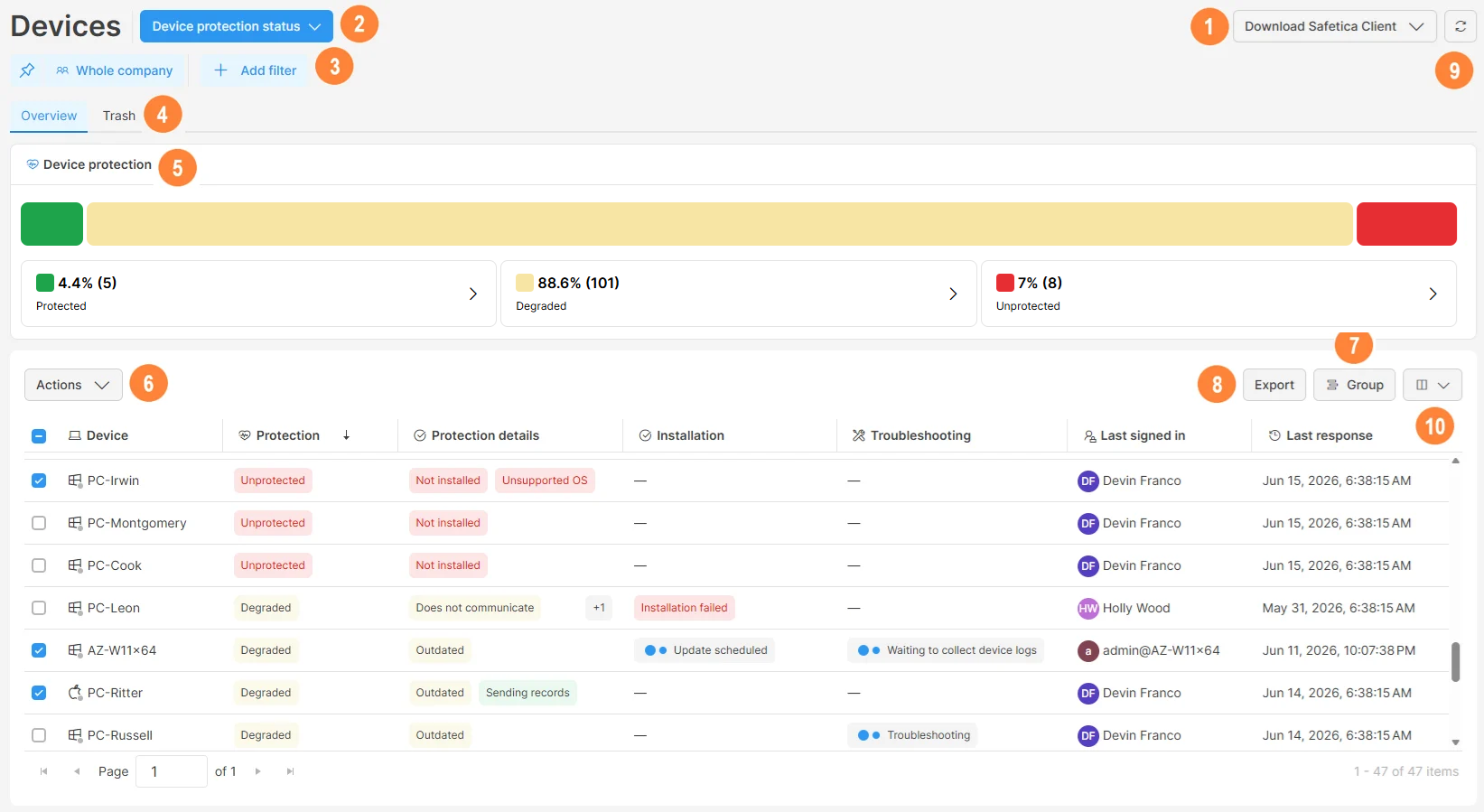Toggle the select-all header checkbox
1484x812 pixels.
[39, 436]
